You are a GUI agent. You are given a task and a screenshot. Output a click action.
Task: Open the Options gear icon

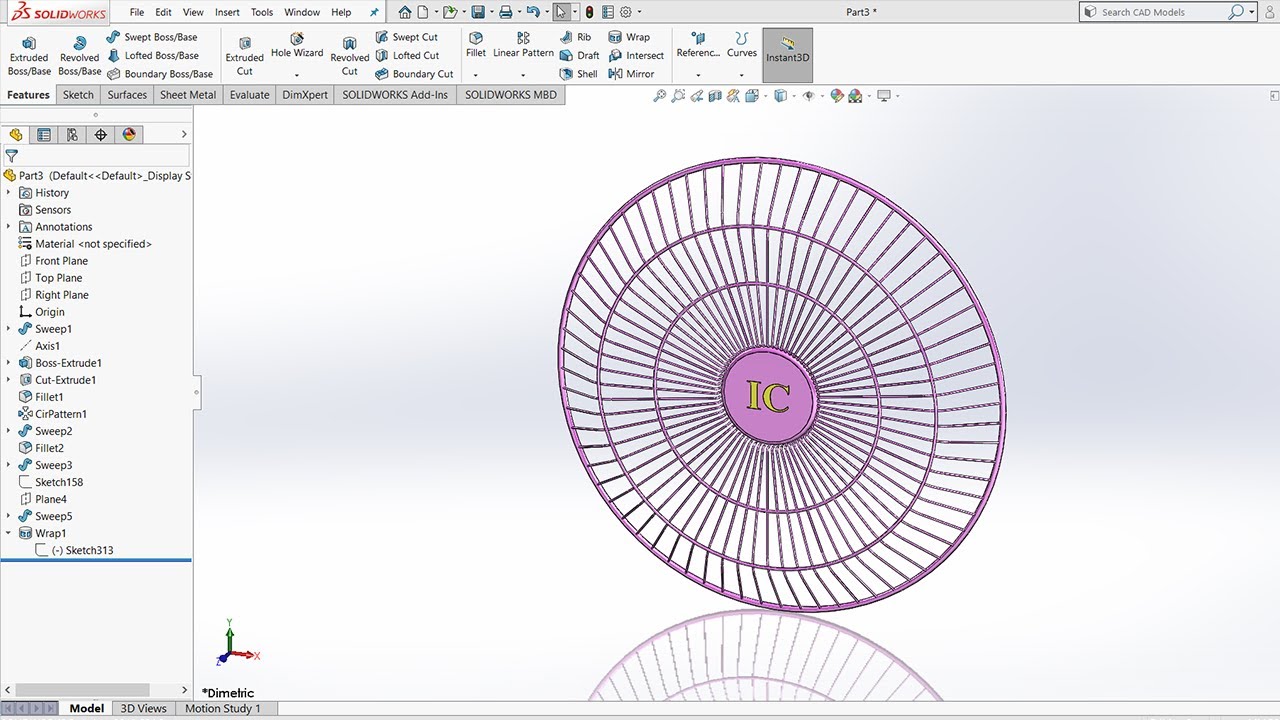coord(626,12)
